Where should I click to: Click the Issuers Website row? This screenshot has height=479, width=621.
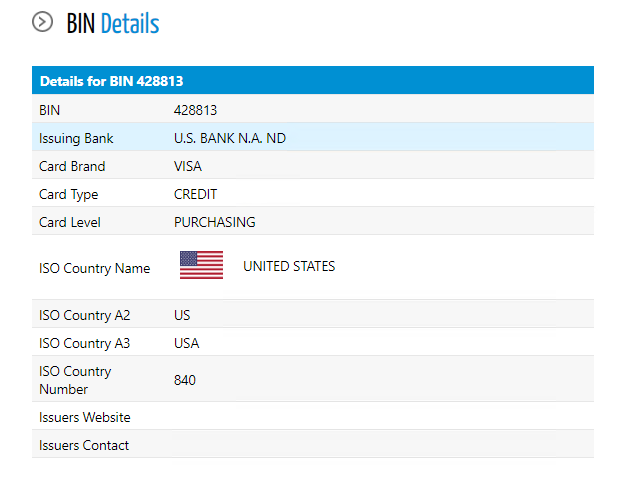click(x=313, y=416)
